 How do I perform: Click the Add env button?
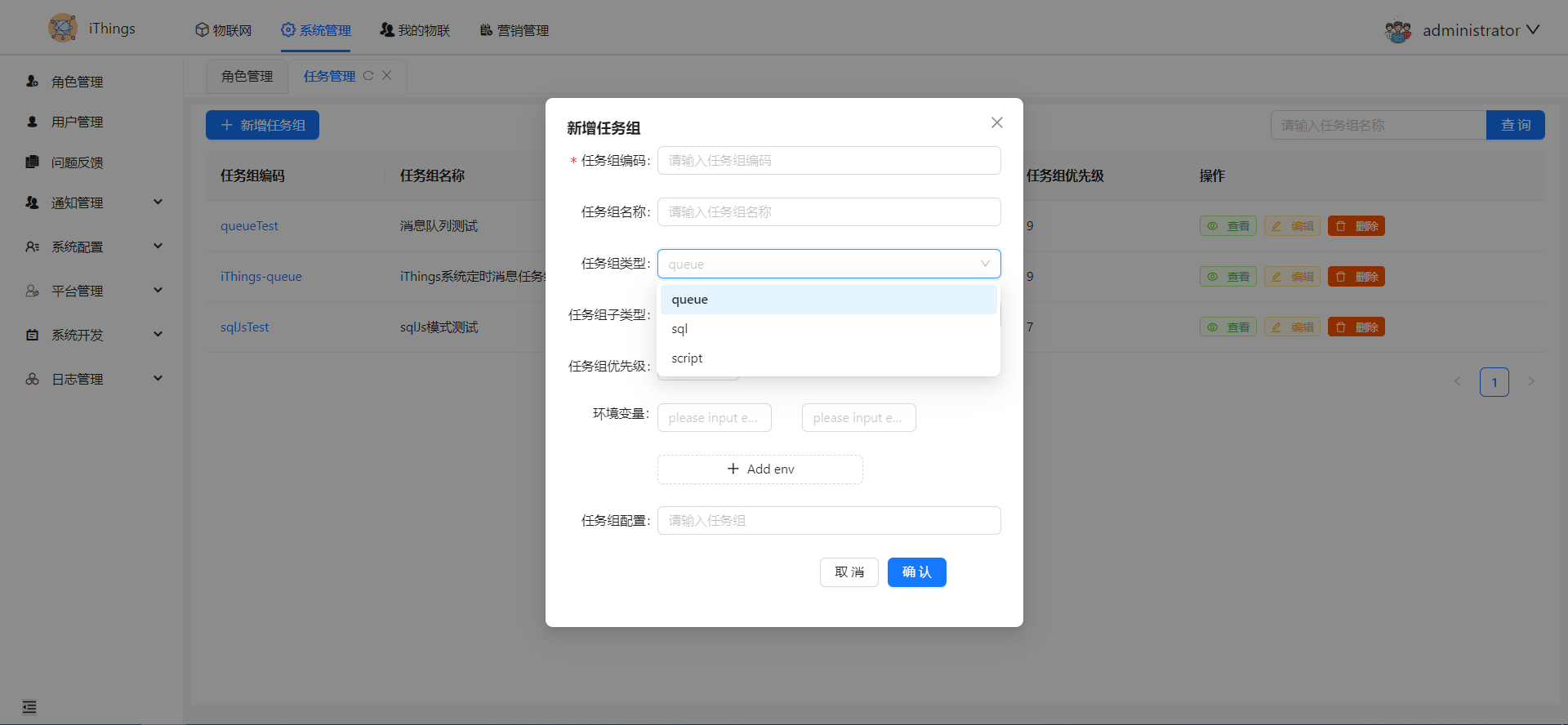click(759, 469)
